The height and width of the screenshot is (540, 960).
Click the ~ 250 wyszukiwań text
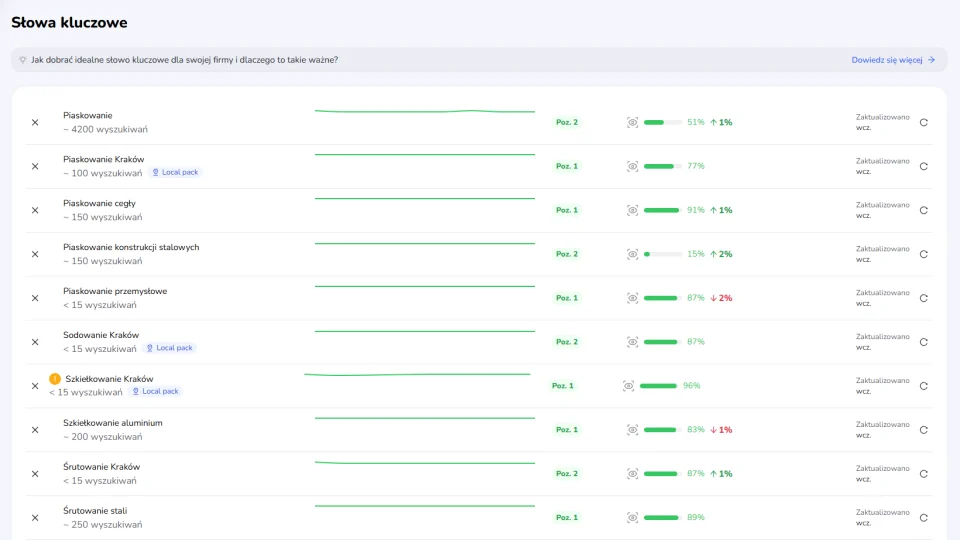pos(102,525)
